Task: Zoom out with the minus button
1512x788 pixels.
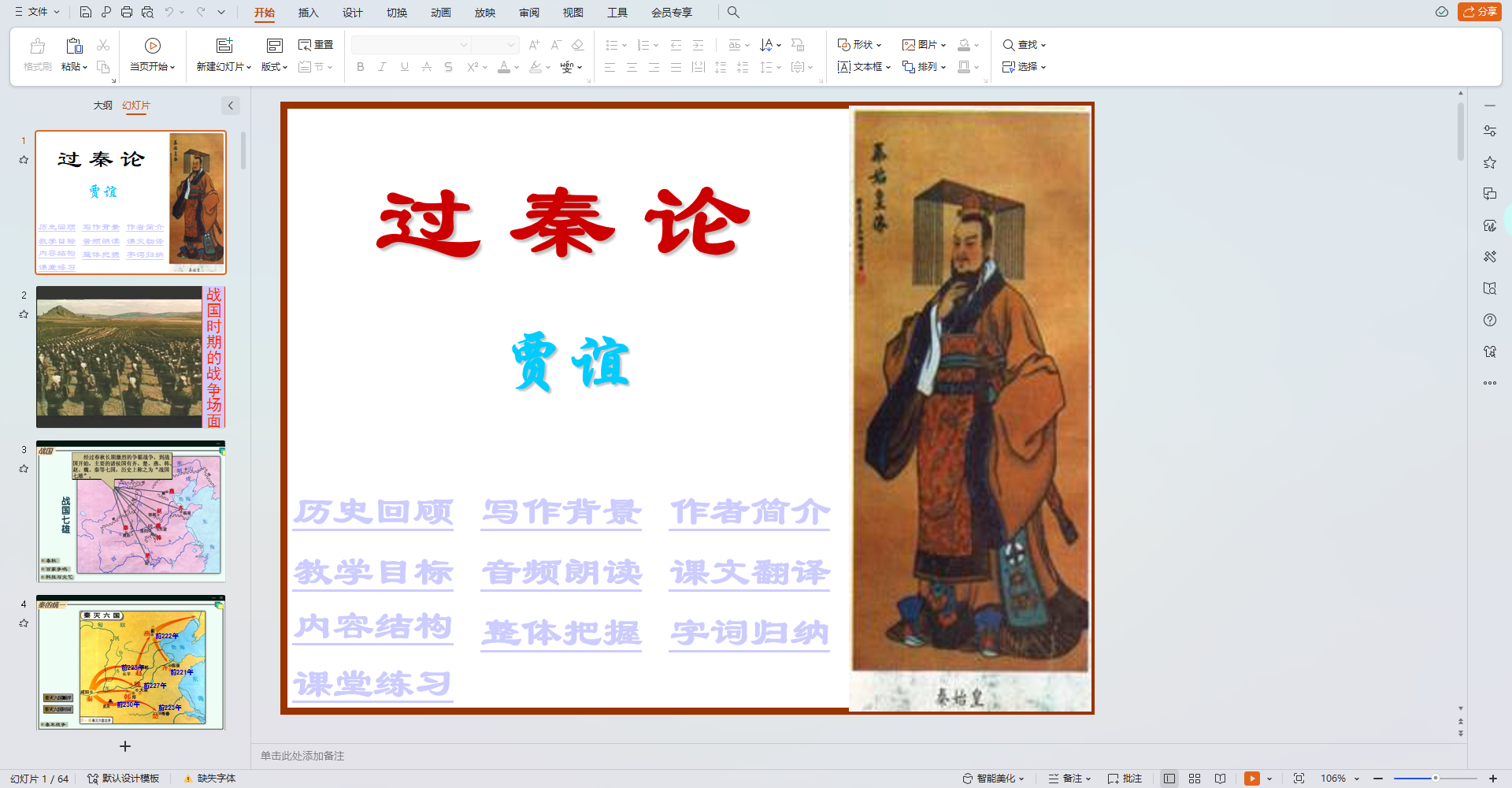Action: [1378, 779]
